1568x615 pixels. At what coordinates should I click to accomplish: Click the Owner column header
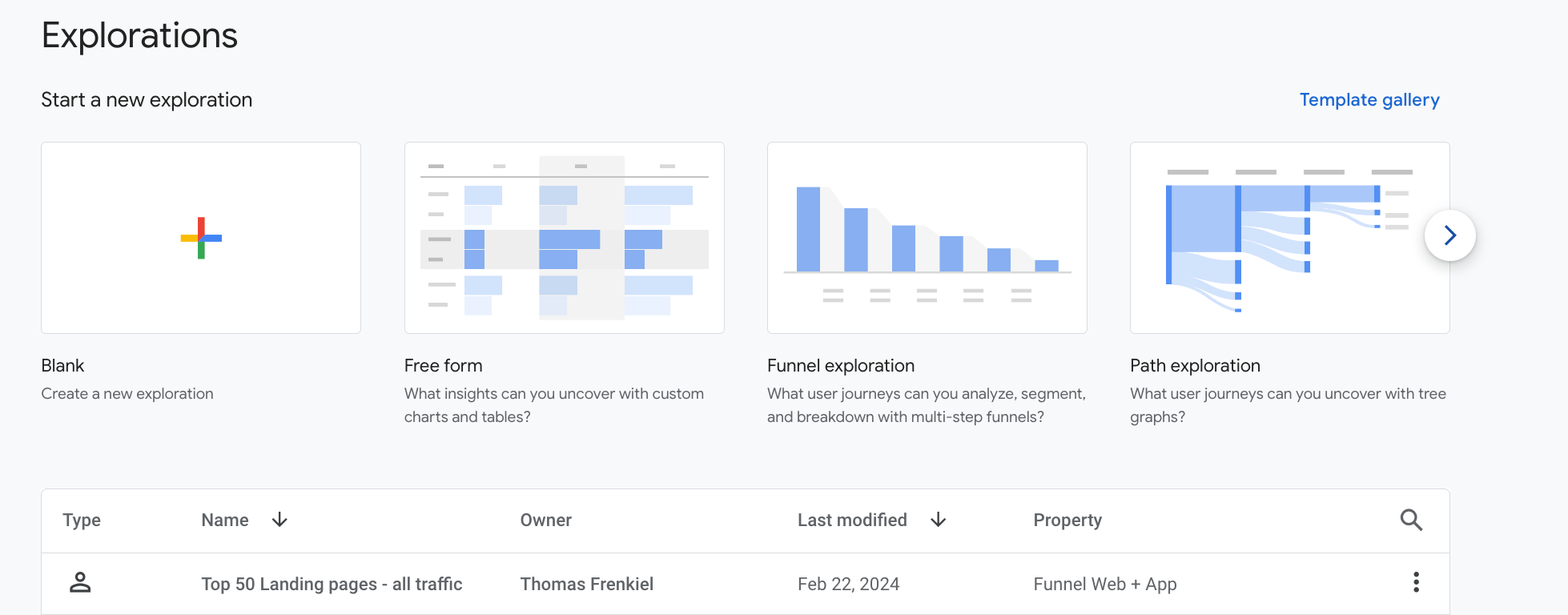coord(545,521)
